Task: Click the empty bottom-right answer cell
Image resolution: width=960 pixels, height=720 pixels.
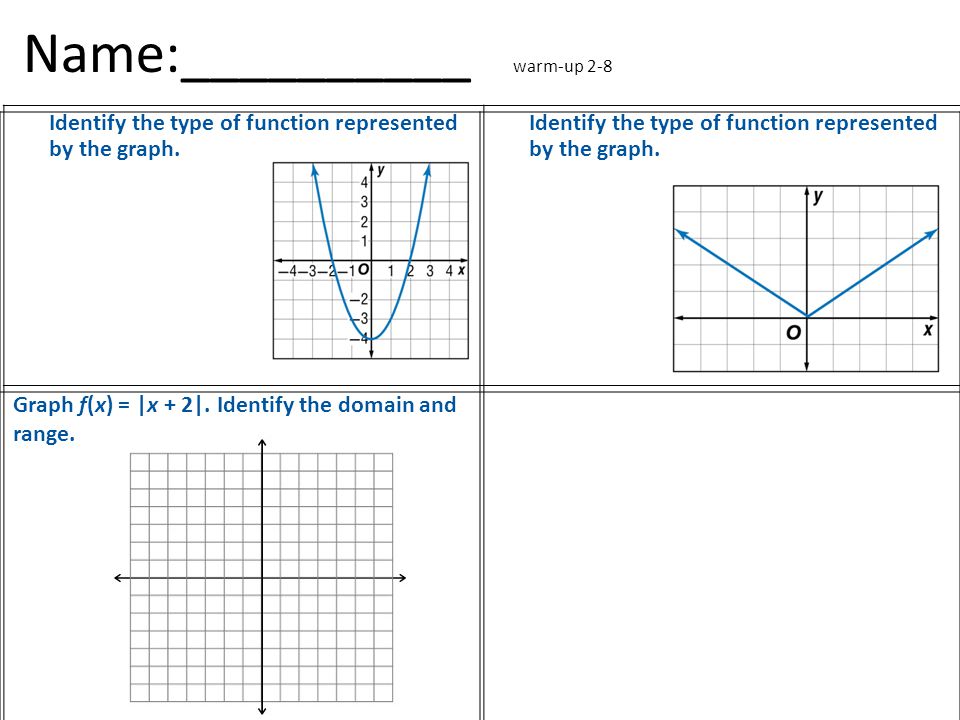Action: [x=722, y=556]
